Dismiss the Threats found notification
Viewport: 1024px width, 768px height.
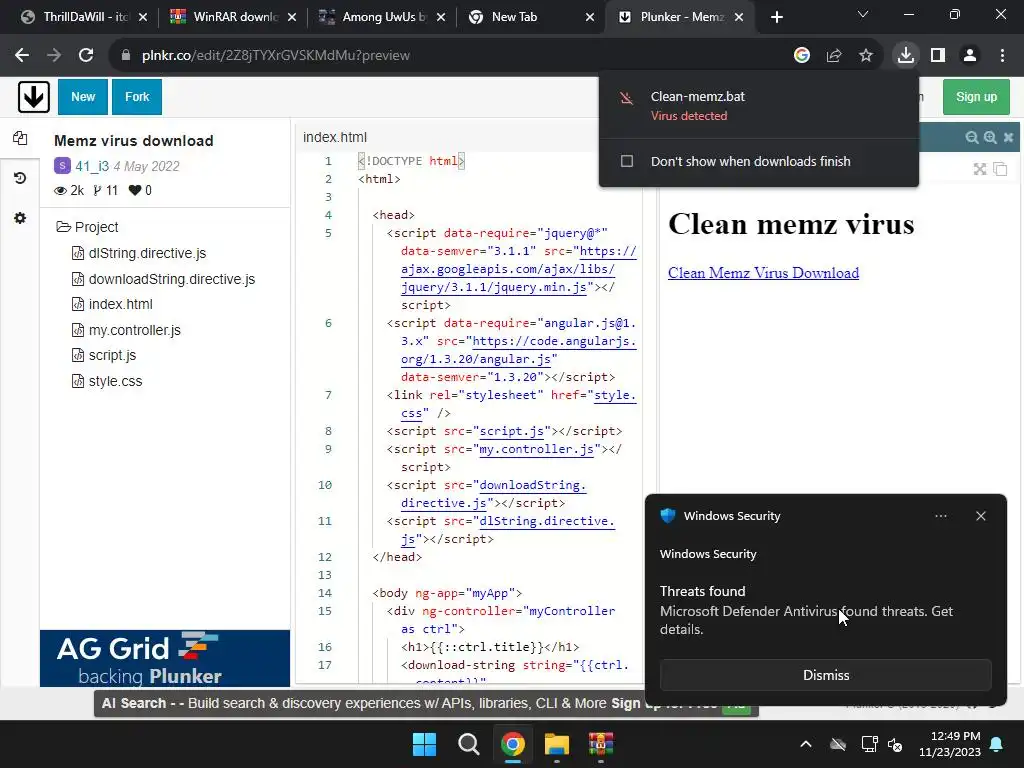click(825, 675)
